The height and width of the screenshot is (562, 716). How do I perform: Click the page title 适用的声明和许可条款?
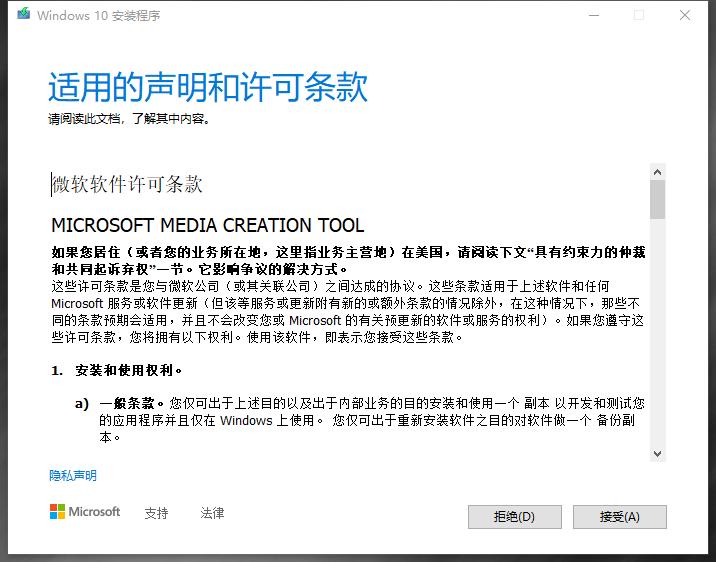(208, 87)
